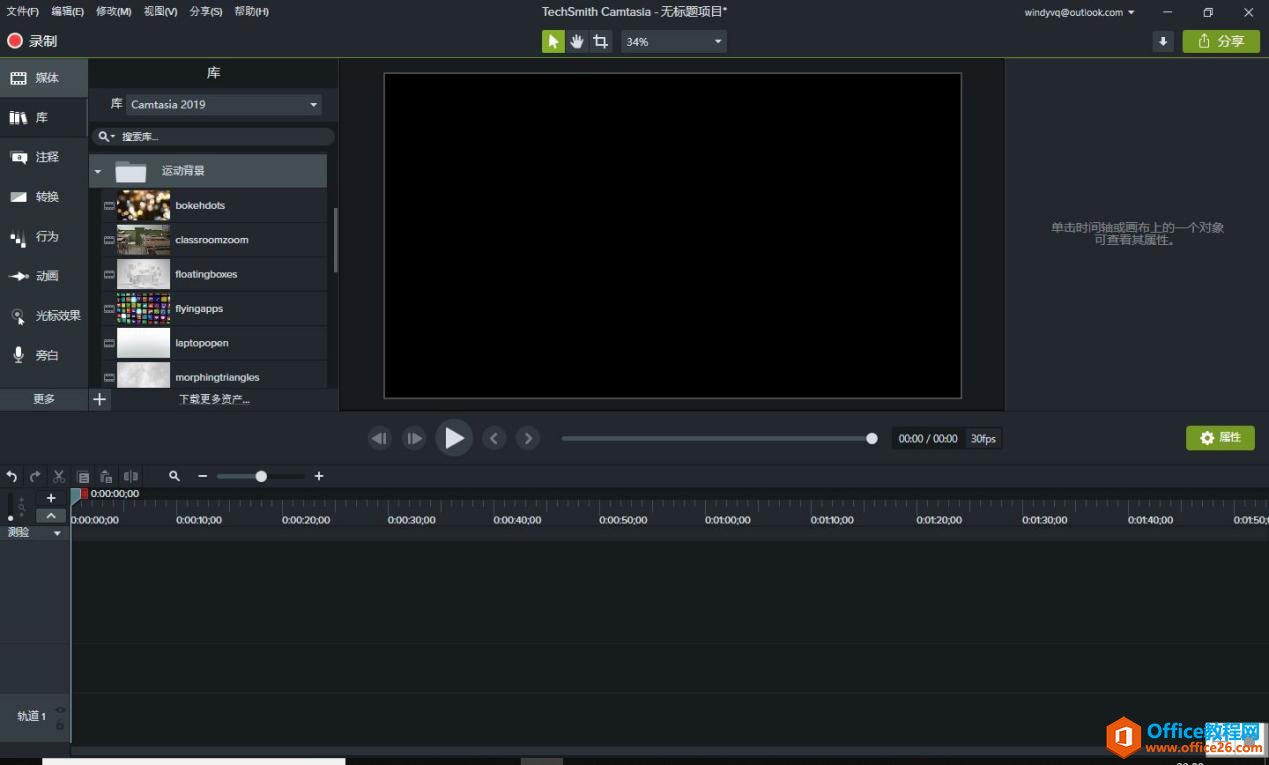Click the 下载更多资产 link
This screenshot has height=765, width=1269.
(214, 399)
